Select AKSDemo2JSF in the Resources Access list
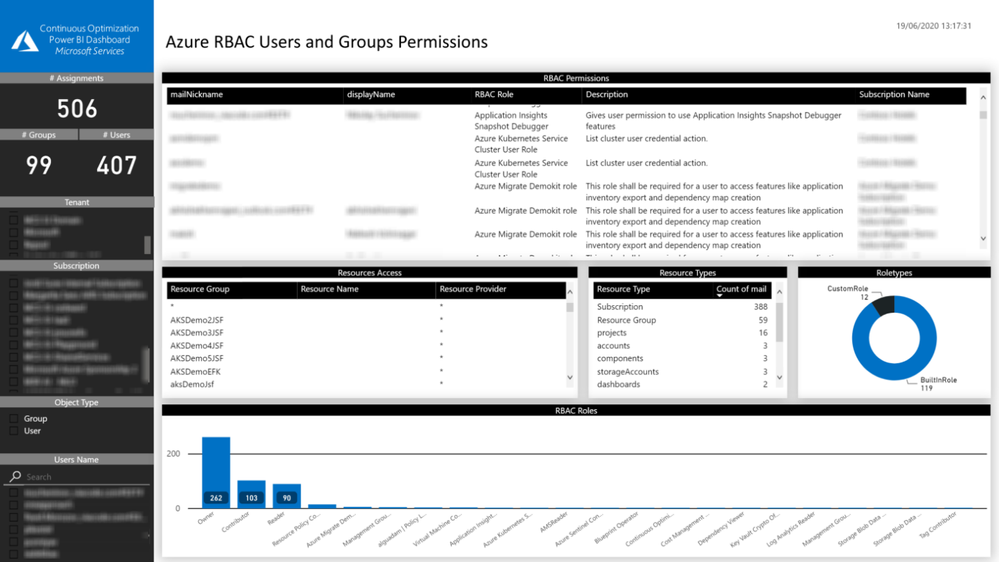This screenshot has height=562, width=999. 196,320
